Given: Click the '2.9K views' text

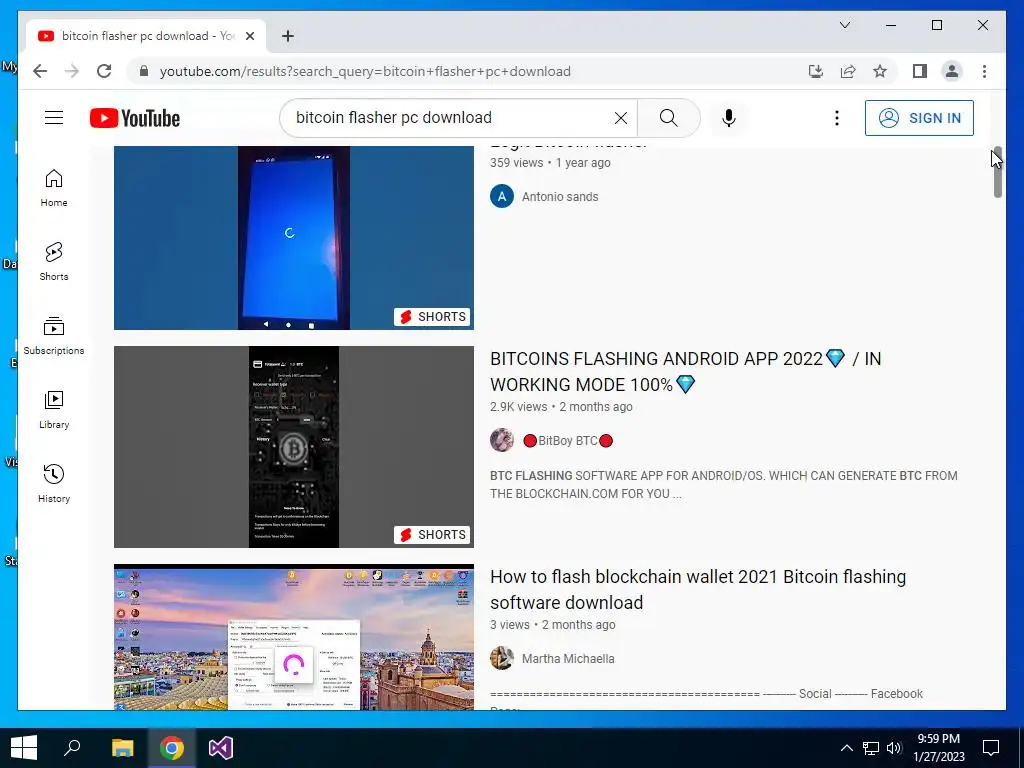Looking at the screenshot, I should [x=519, y=407].
